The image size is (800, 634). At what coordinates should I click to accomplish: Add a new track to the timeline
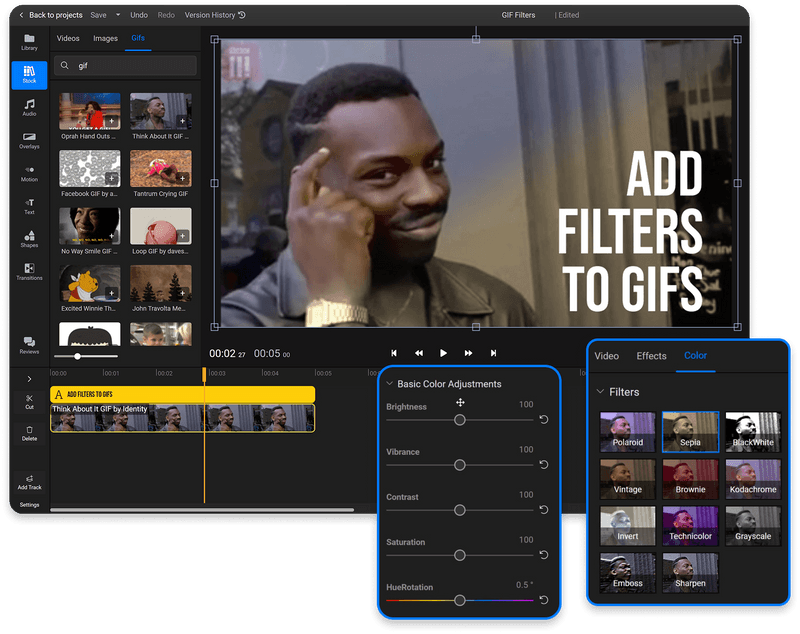click(x=29, y=481)
